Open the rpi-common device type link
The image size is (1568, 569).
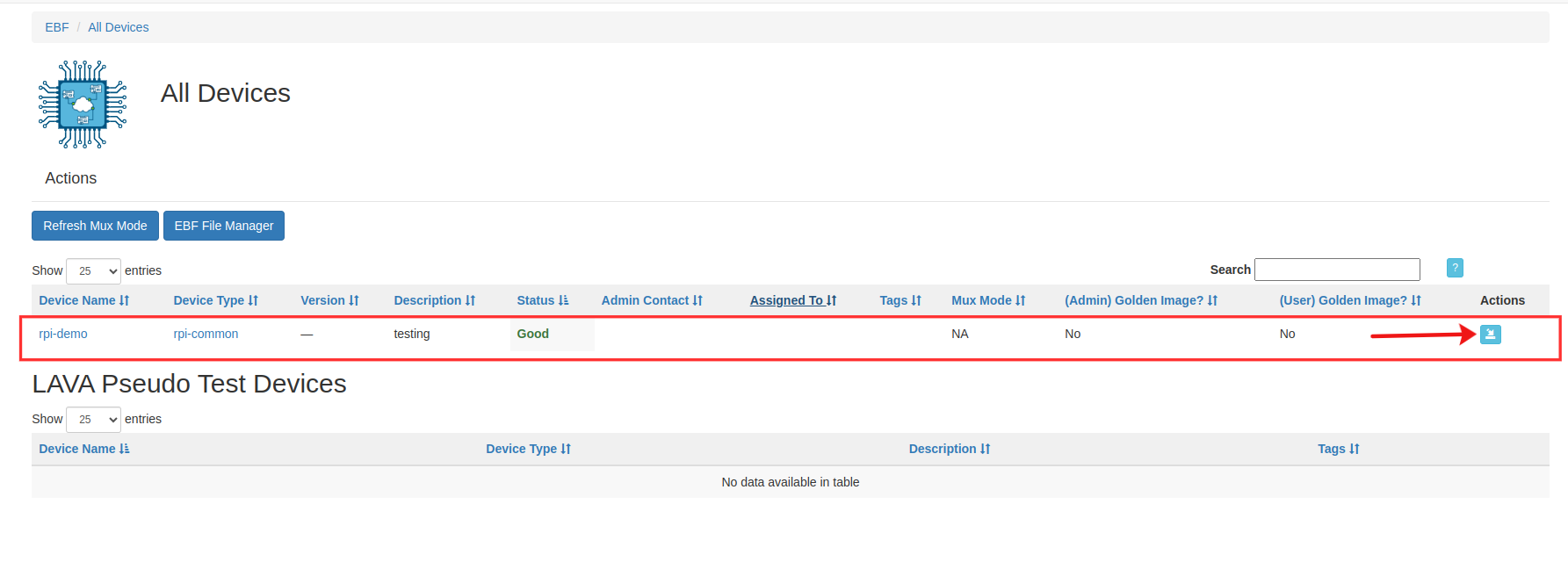pyautogui.click(x=206, y=334)
